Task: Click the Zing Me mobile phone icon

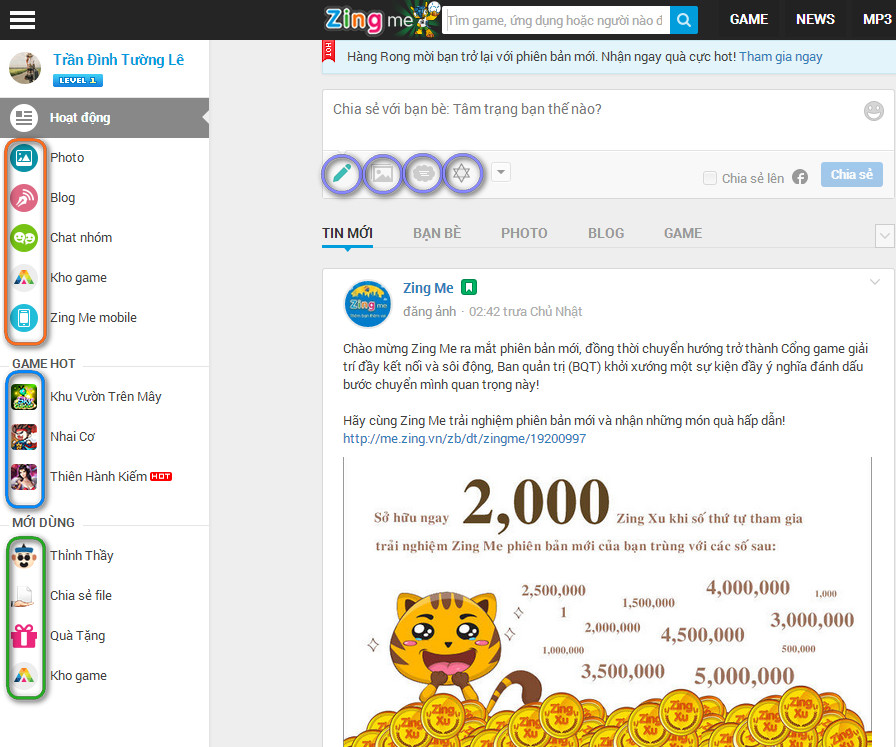Action: (24, 318)
